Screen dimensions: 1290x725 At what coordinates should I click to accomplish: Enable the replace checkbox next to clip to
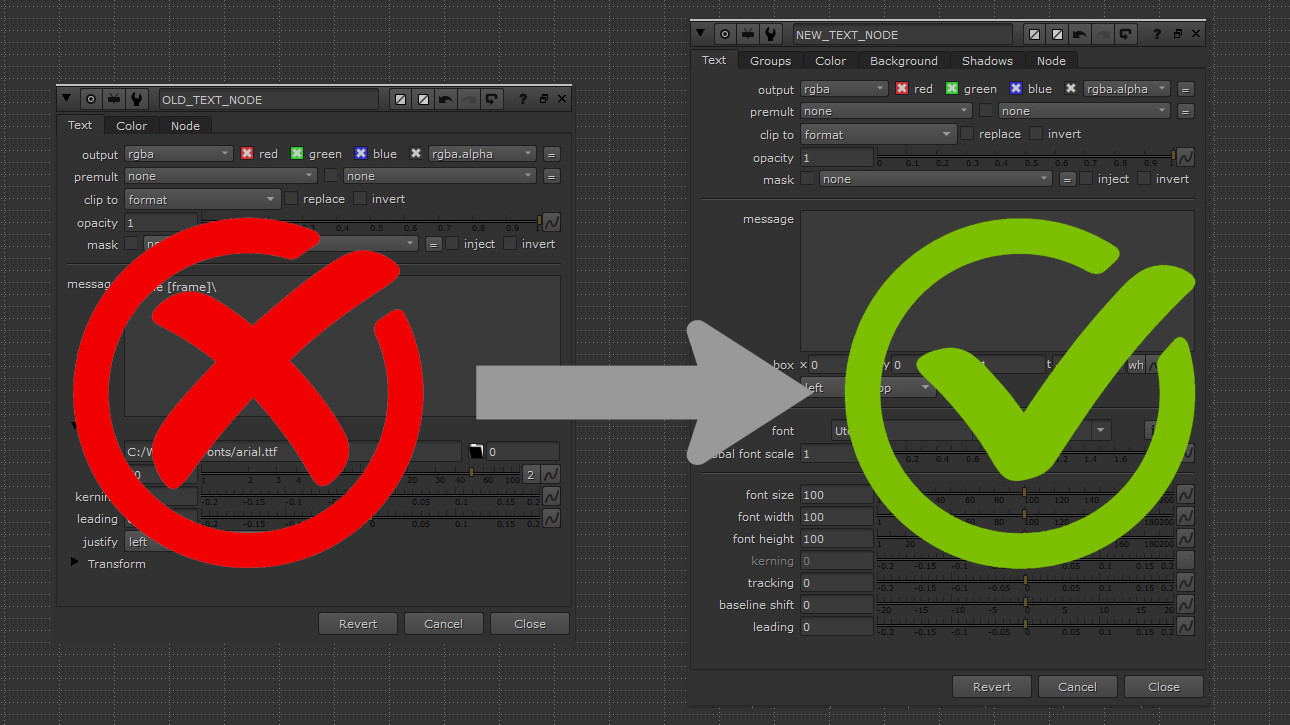(x=966, y=134)
